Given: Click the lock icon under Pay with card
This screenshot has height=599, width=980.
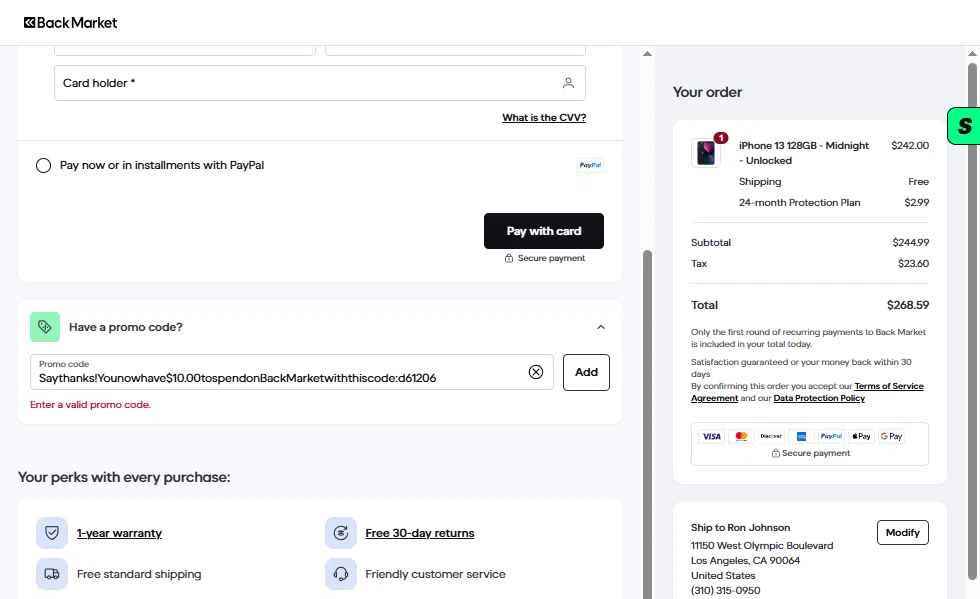Looking at the screenshot, I should 509,258.
